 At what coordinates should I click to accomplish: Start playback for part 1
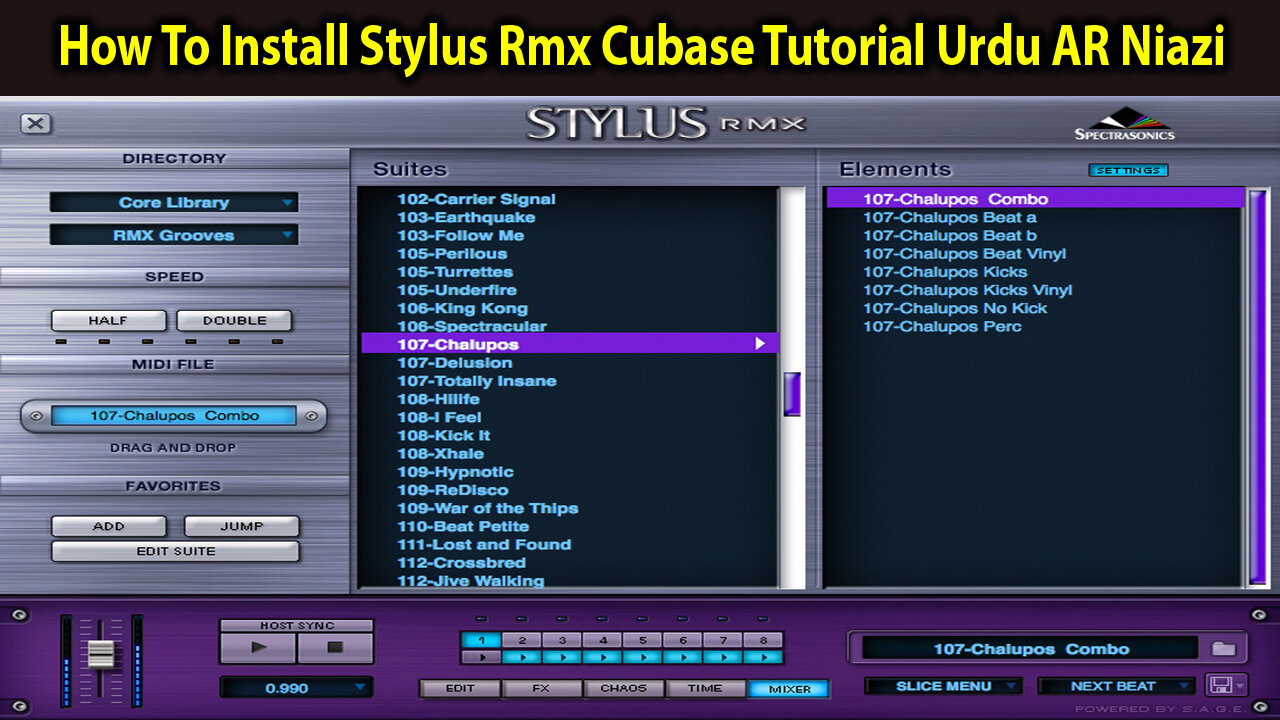pyautogui.click(x=482, y=657)
